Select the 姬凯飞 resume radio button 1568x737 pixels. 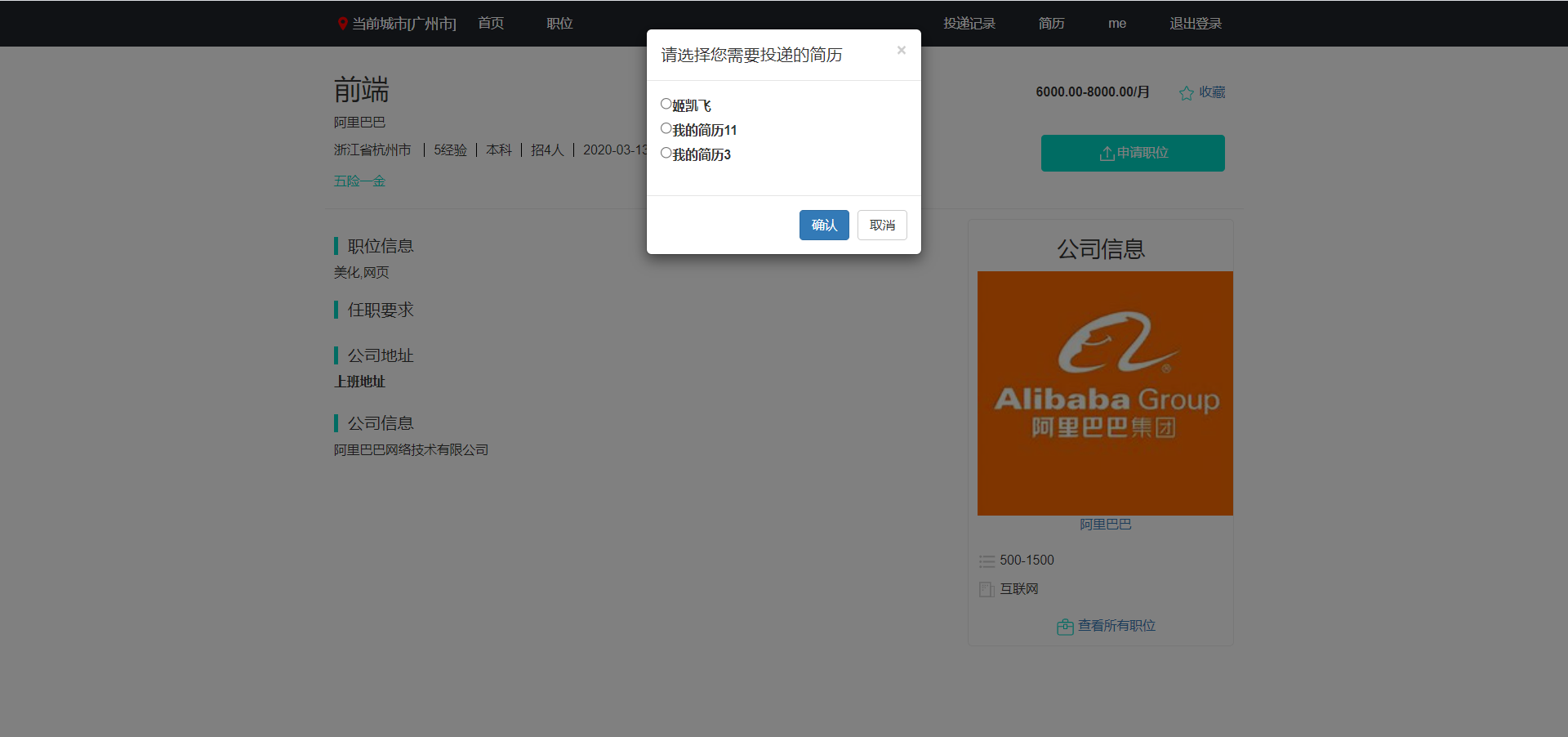666,104
